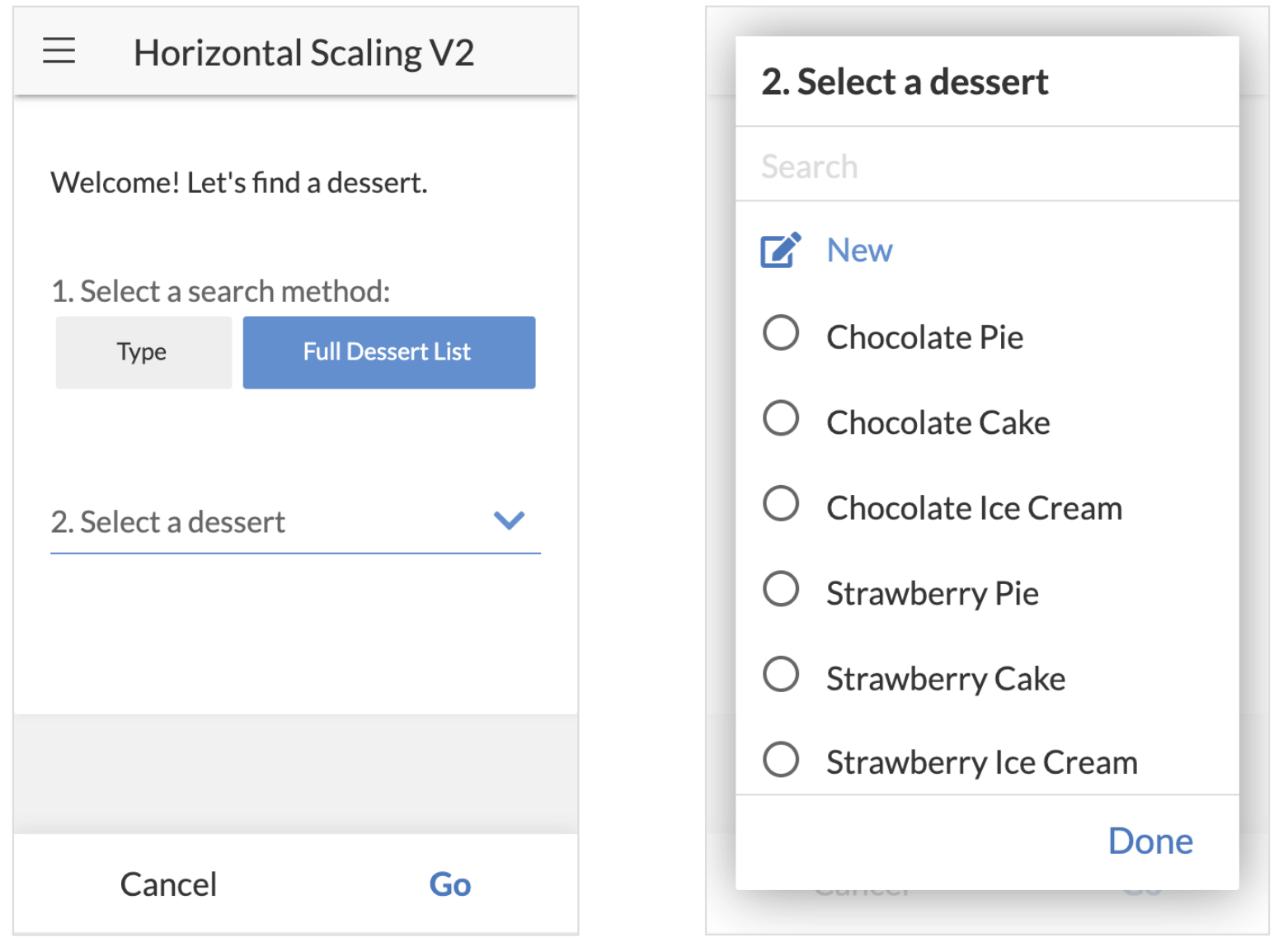
Task: Select the Chocolate Pie radio button
Action: coord(781,333)
